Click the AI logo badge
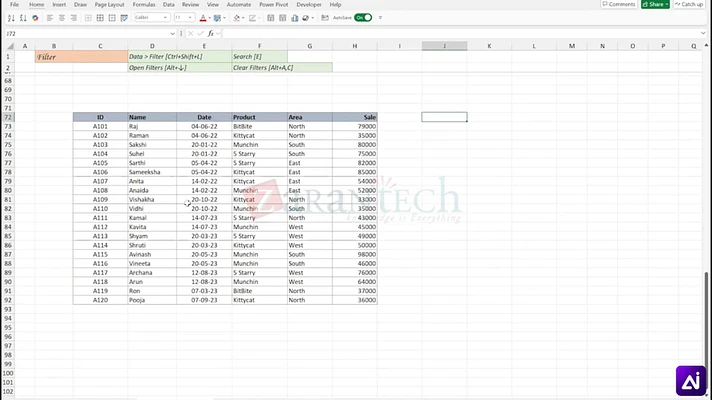712x400 pixels. 691,380
